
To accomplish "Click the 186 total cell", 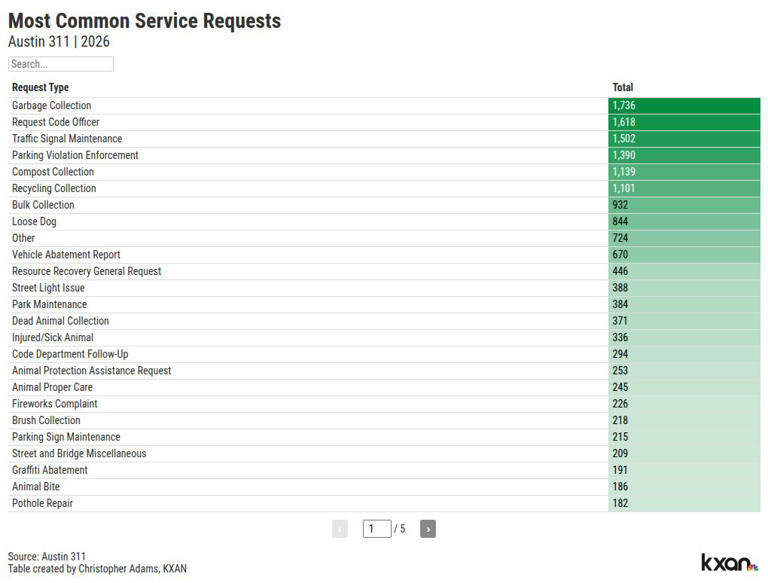I will pos(684,487).
